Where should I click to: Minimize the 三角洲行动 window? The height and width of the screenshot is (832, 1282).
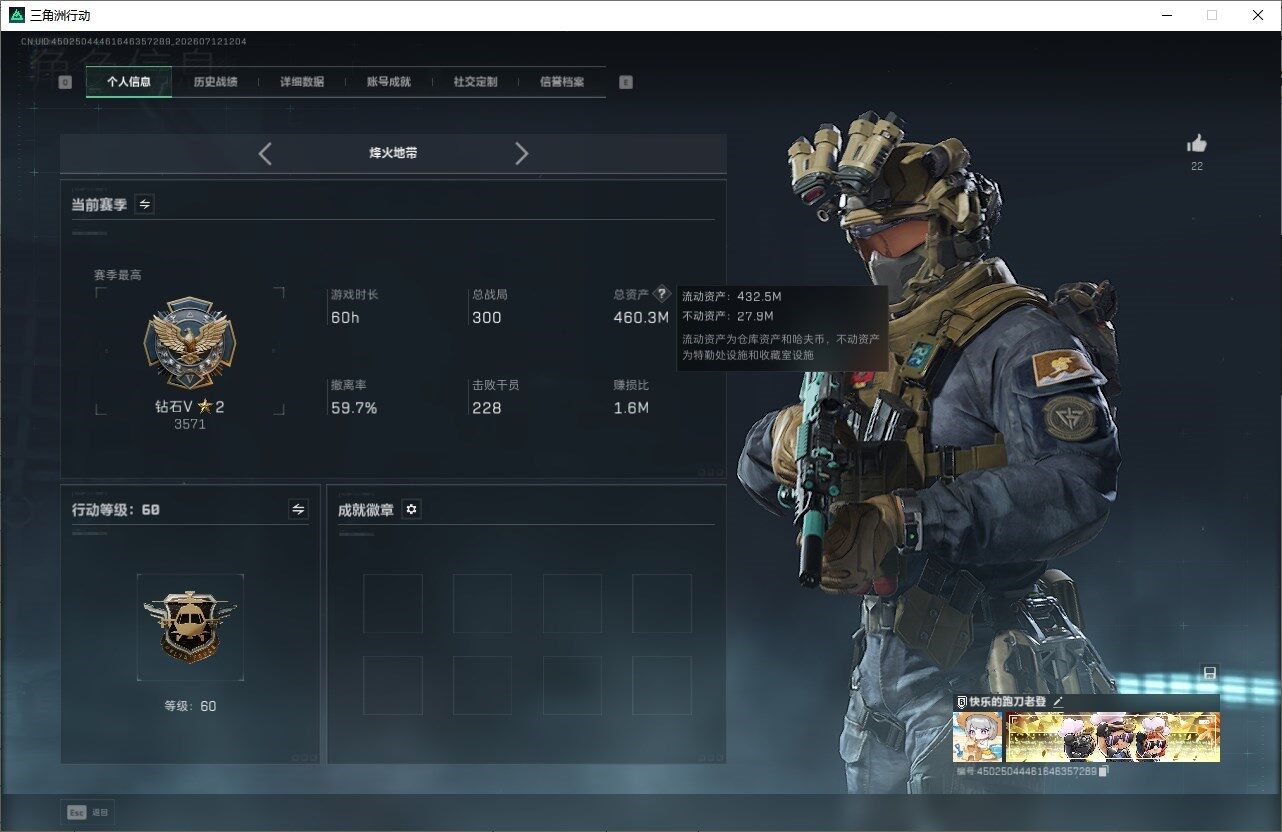click(x=1167, y=15)
